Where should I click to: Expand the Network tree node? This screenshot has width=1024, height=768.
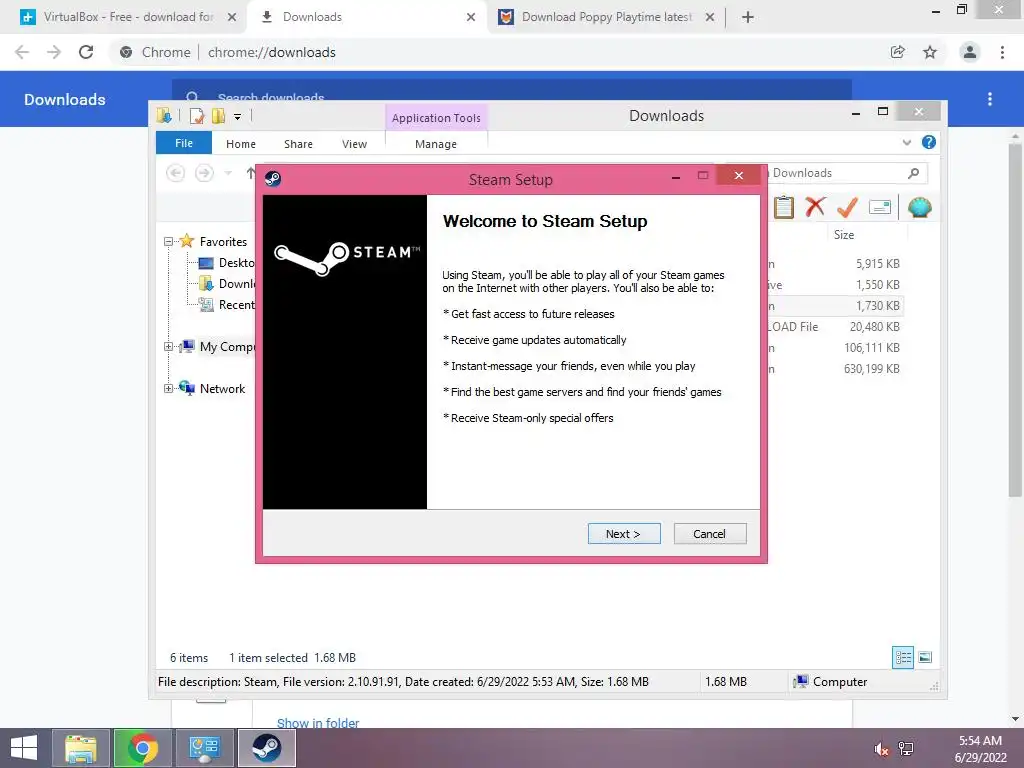[168, 389]
